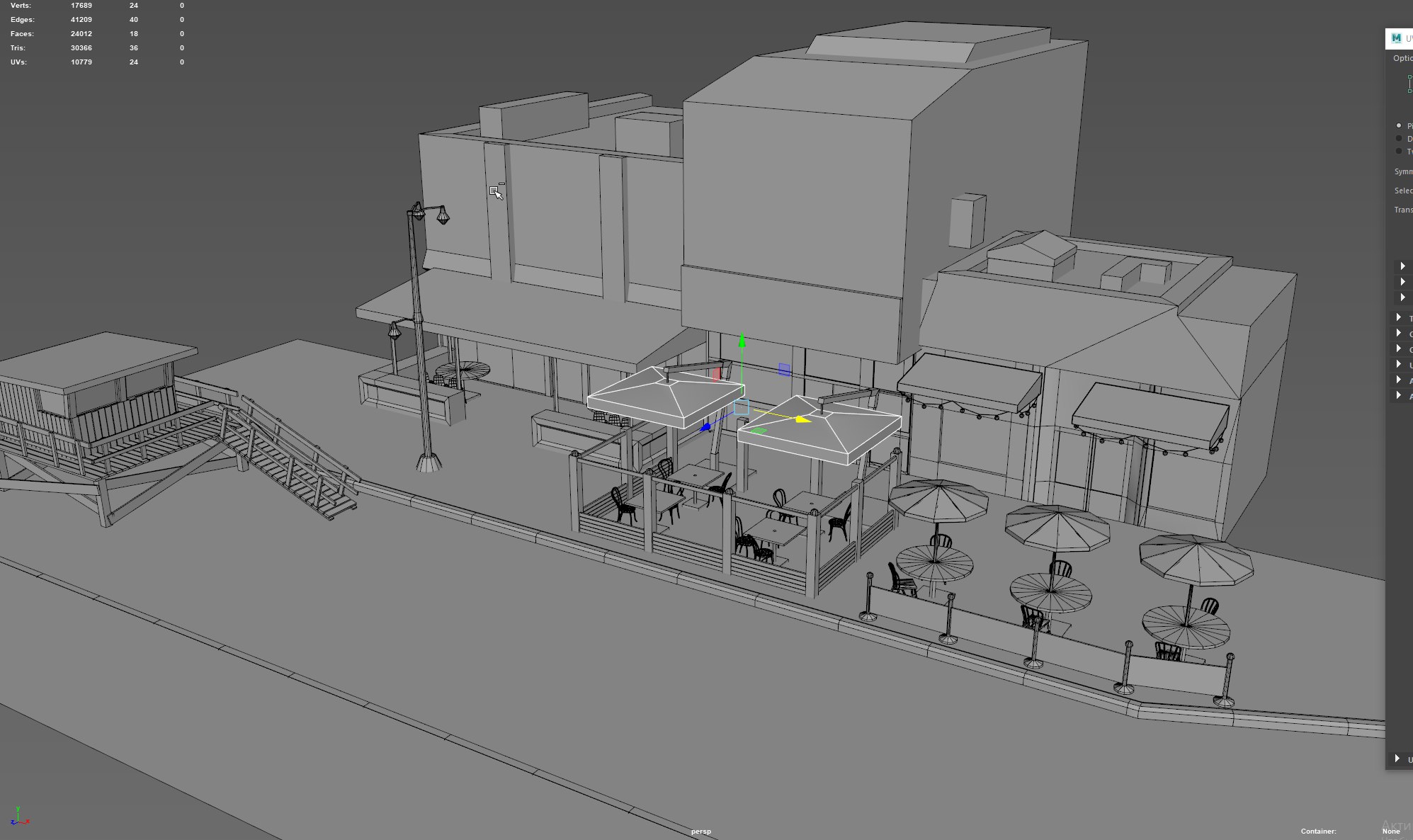
Task: Click the Edges count 41209 in the HUD
Action: (81, 20)
